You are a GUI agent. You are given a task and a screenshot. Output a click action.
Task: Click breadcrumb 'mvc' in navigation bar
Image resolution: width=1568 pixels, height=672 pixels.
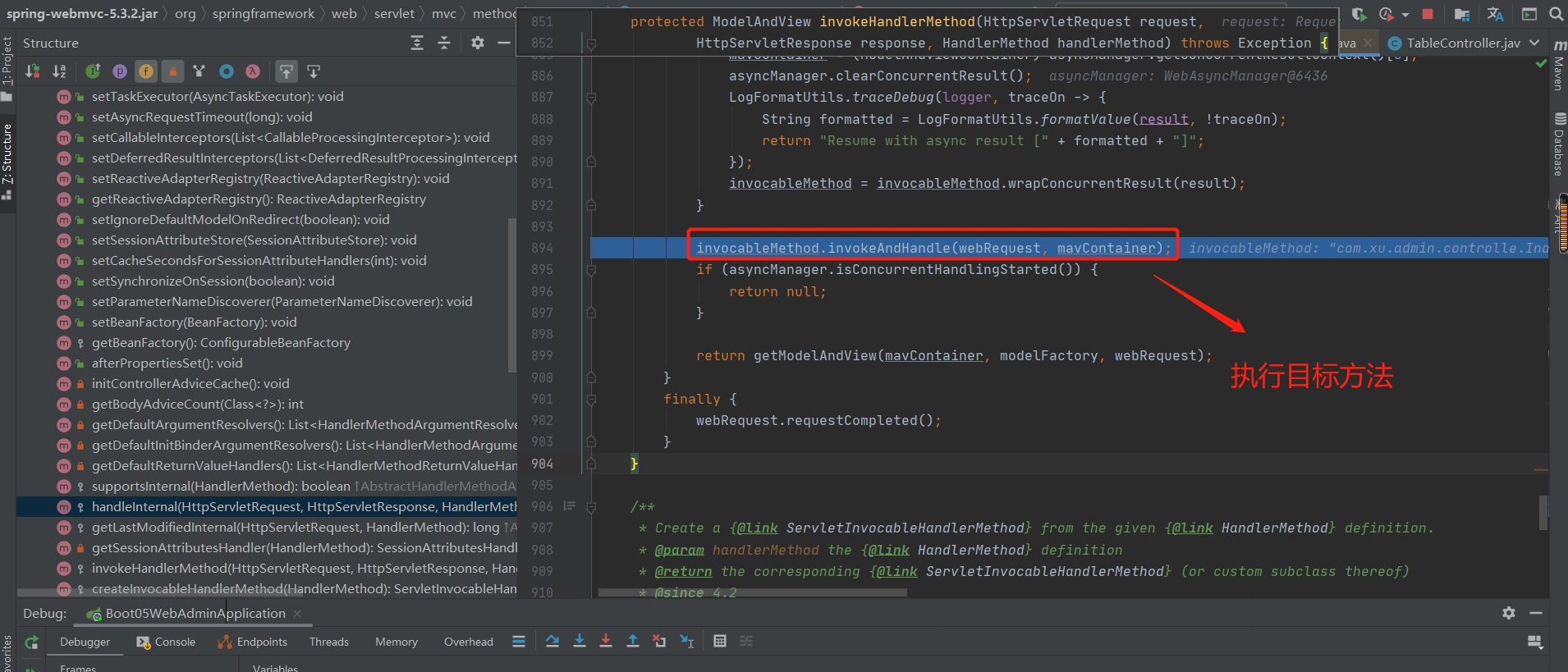click(x=444, y=13)
